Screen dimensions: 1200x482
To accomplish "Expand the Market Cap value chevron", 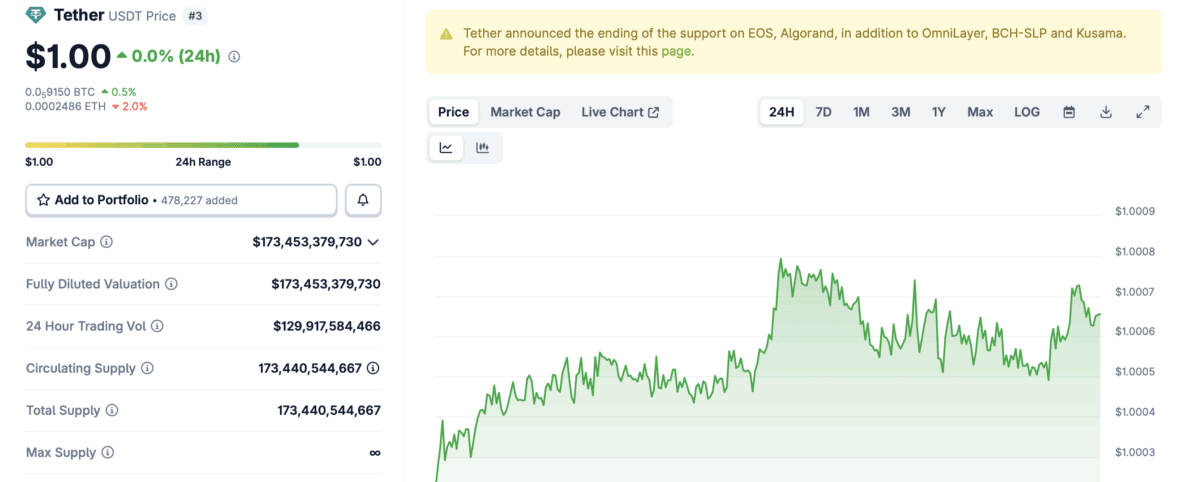I will [x=373, y=242].
